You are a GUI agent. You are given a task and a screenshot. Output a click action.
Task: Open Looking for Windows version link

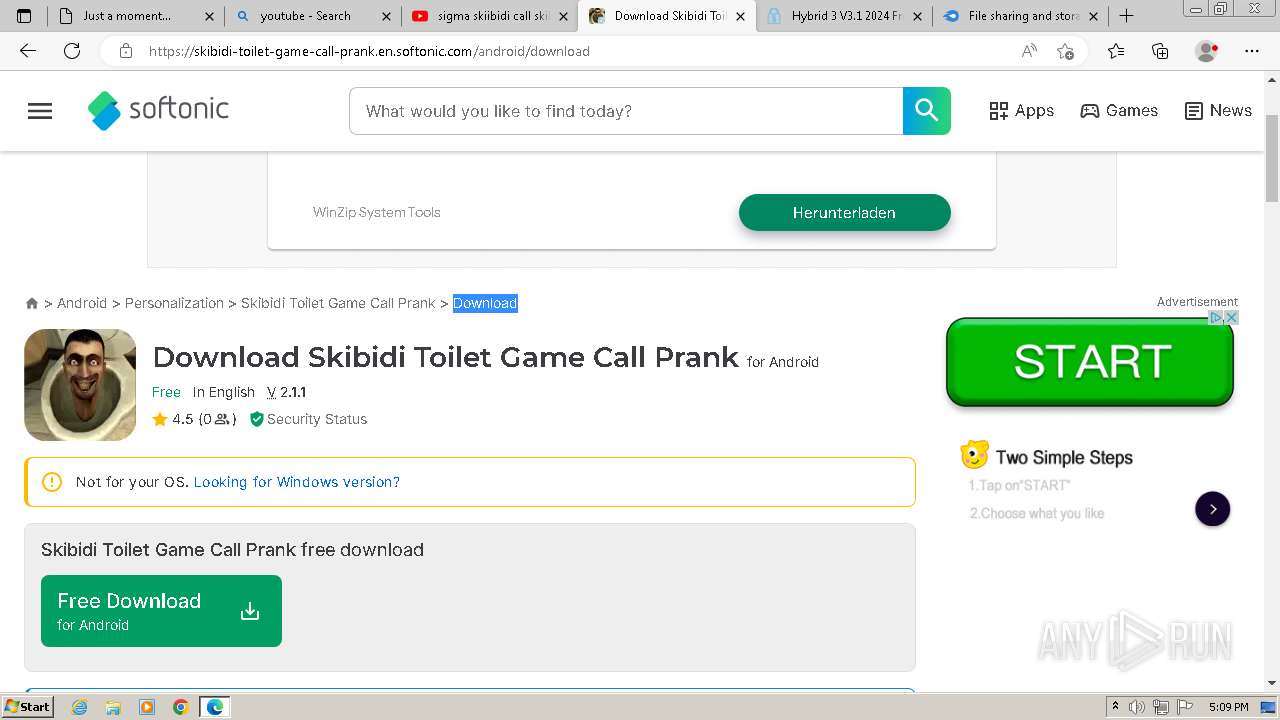point(297,482)
